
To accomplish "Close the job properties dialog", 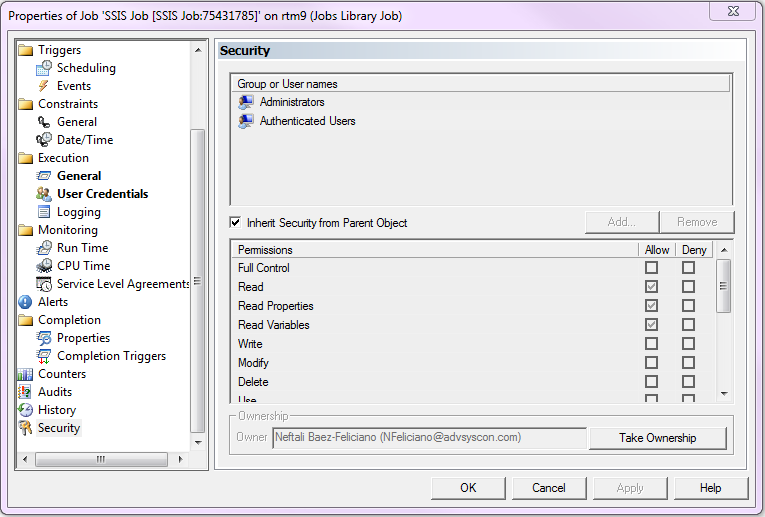I will 733,11.
